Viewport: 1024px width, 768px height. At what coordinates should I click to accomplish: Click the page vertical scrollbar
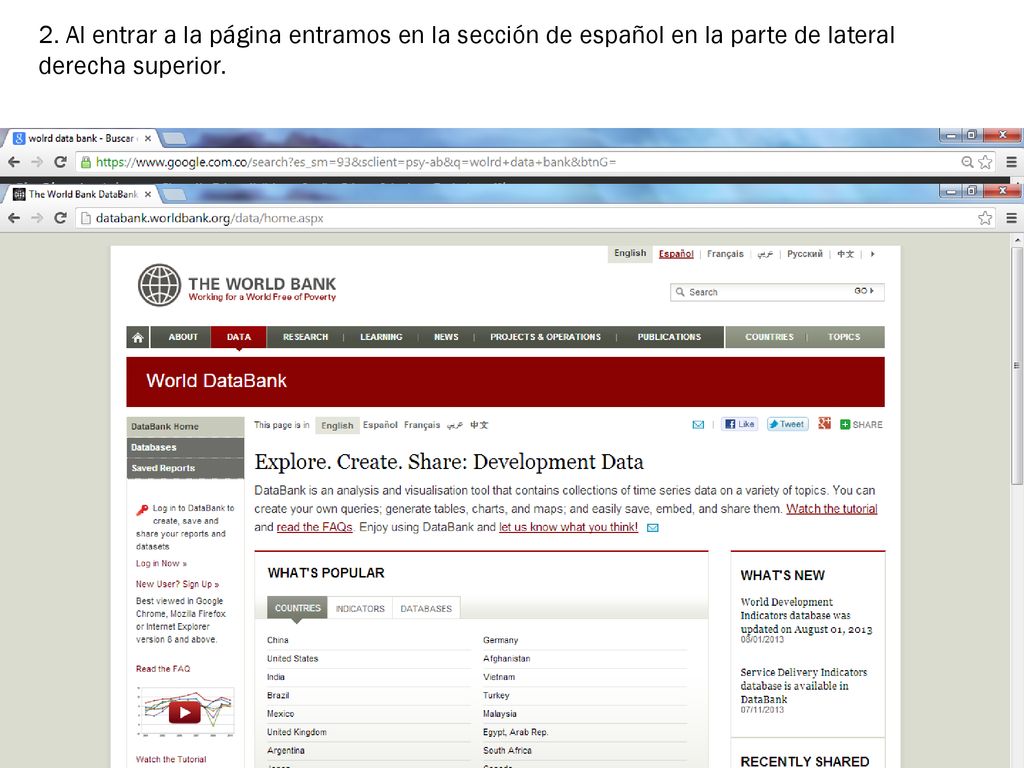pyautogui.click(x=1017, y=366)
